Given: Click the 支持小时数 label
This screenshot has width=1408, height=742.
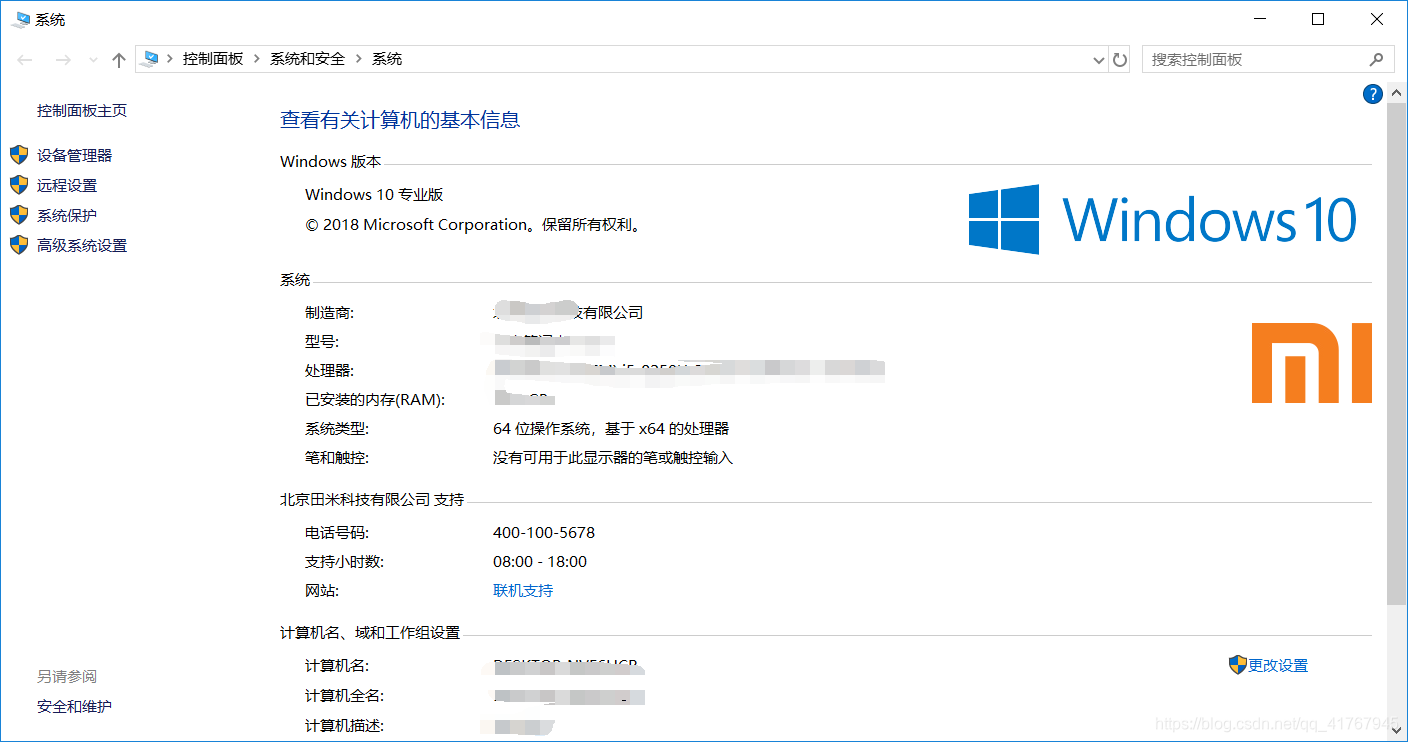Looking at the screenshot, I should 345,562.
